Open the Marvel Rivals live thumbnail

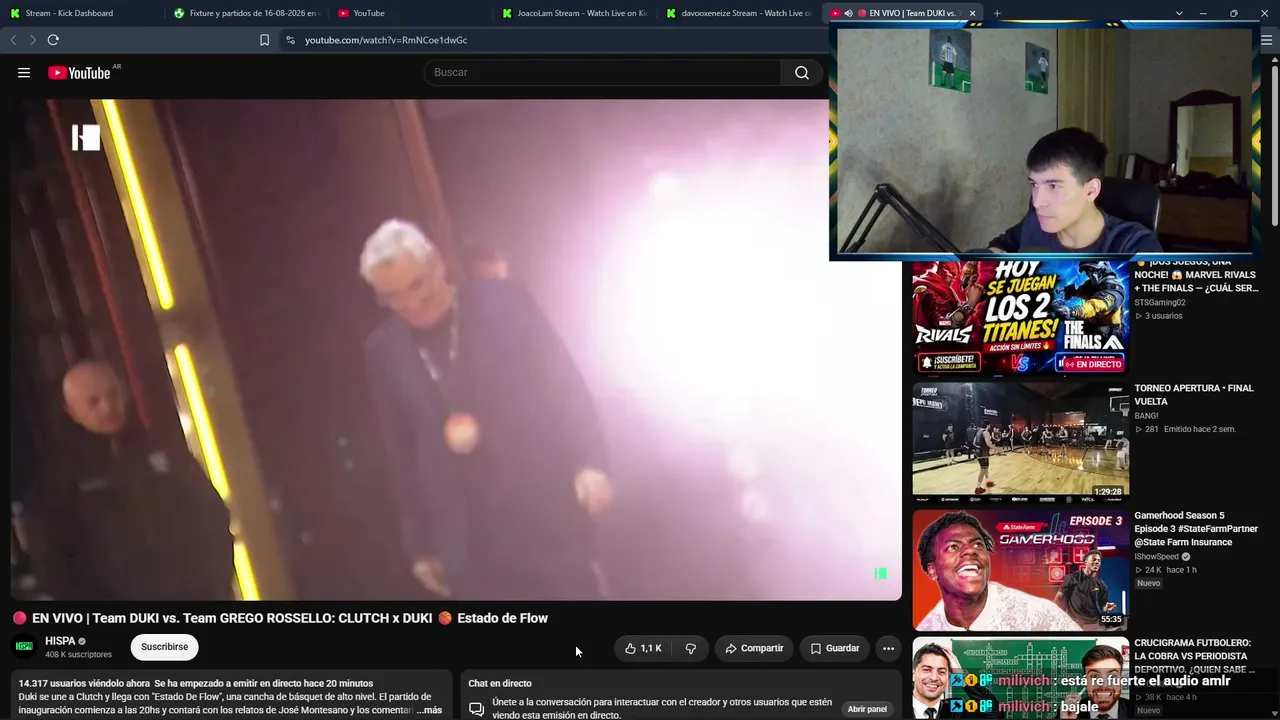pyautogui.click(x=1020, y=316)
